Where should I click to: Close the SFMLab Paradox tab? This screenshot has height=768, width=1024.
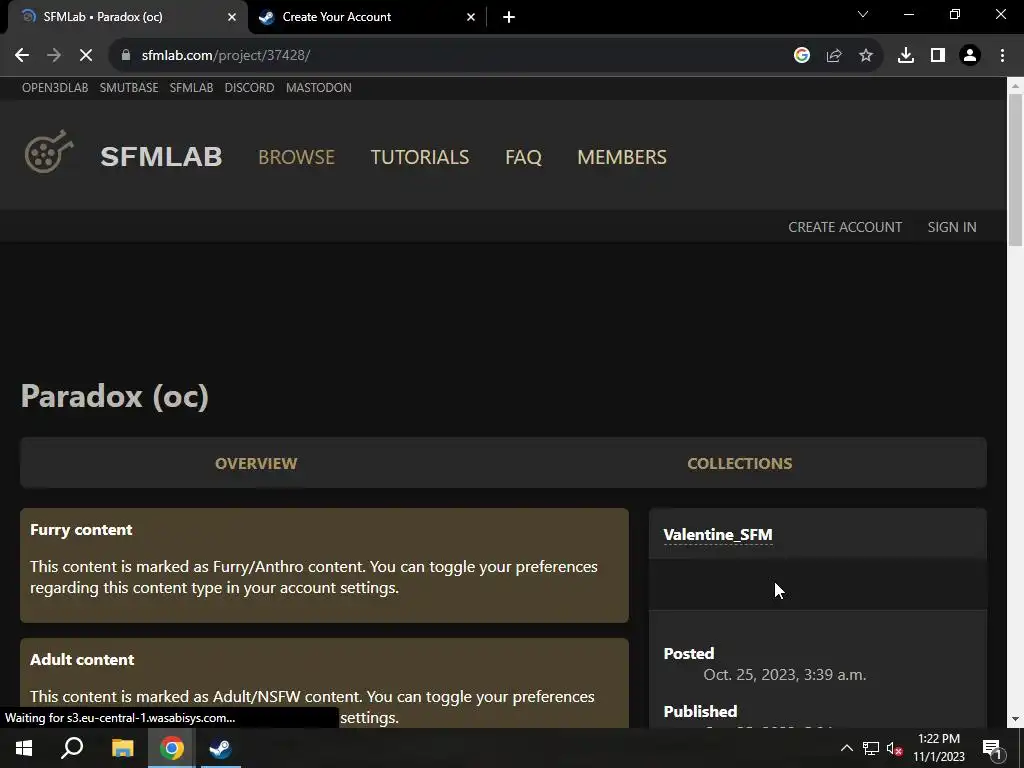(232, 17)
